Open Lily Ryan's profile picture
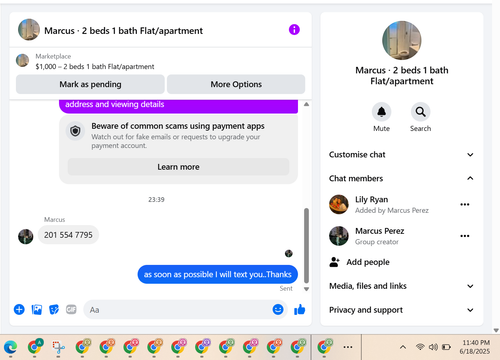 tap(339, 204)
